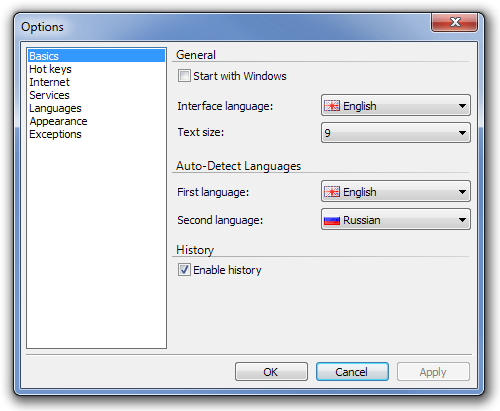Viewport: 500px width, 411px height.
Task: Expand the Text size dropdown
Action: coord(462,133)
